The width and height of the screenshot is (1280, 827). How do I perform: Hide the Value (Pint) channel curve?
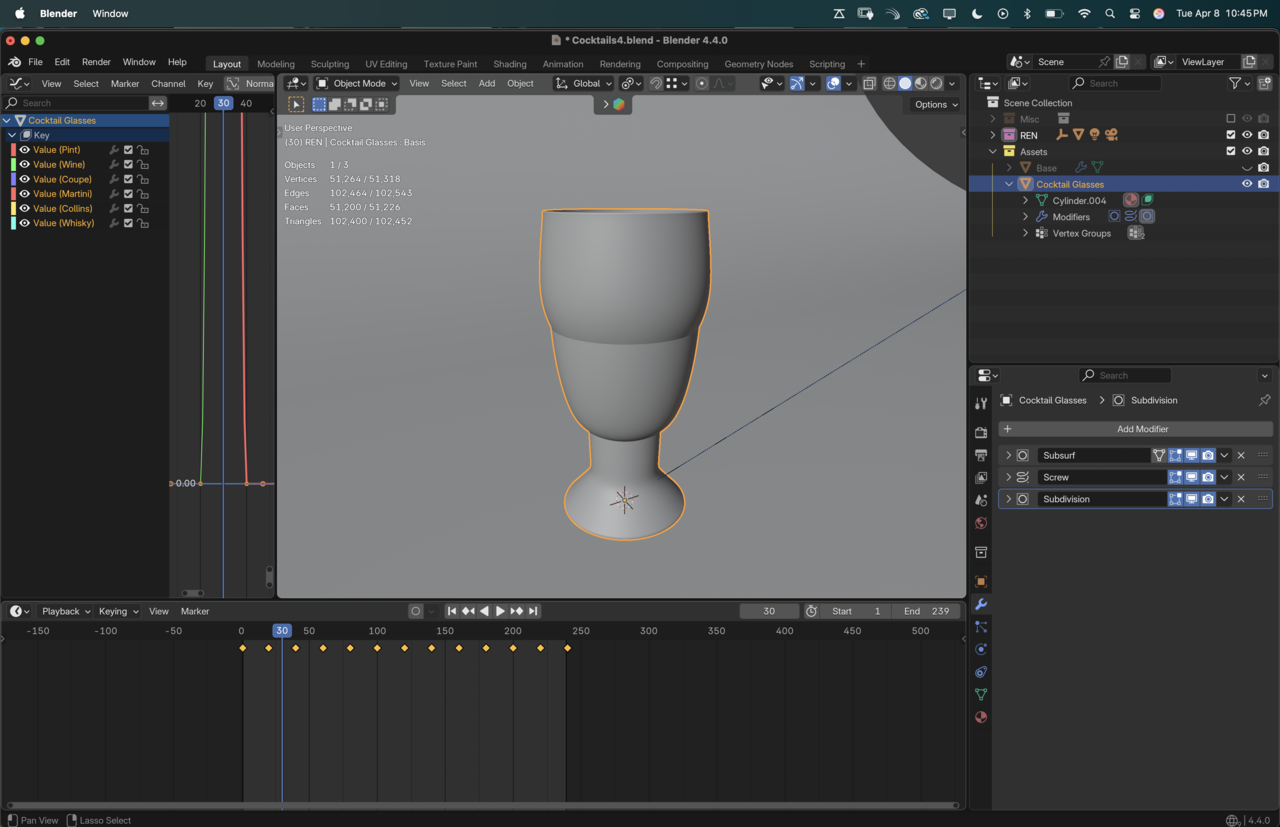[x=25, y=150]
